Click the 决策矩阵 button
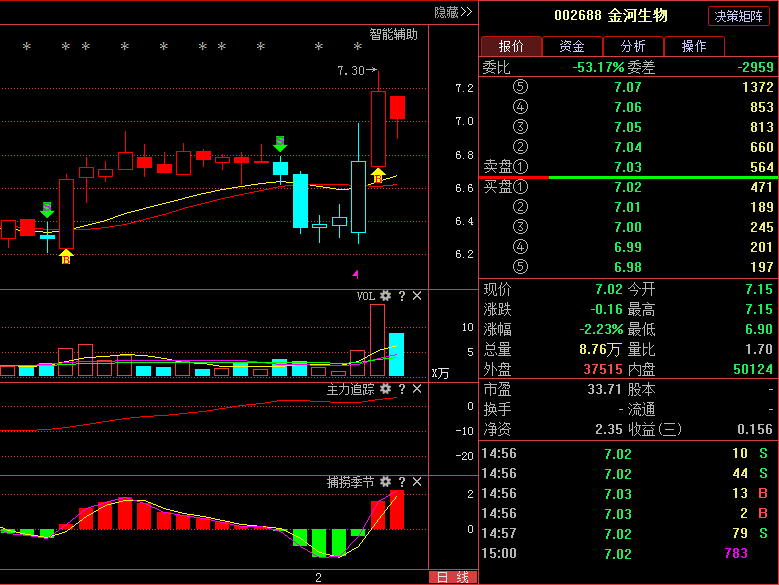The image size is (779, 585). (x=740, y=16)
